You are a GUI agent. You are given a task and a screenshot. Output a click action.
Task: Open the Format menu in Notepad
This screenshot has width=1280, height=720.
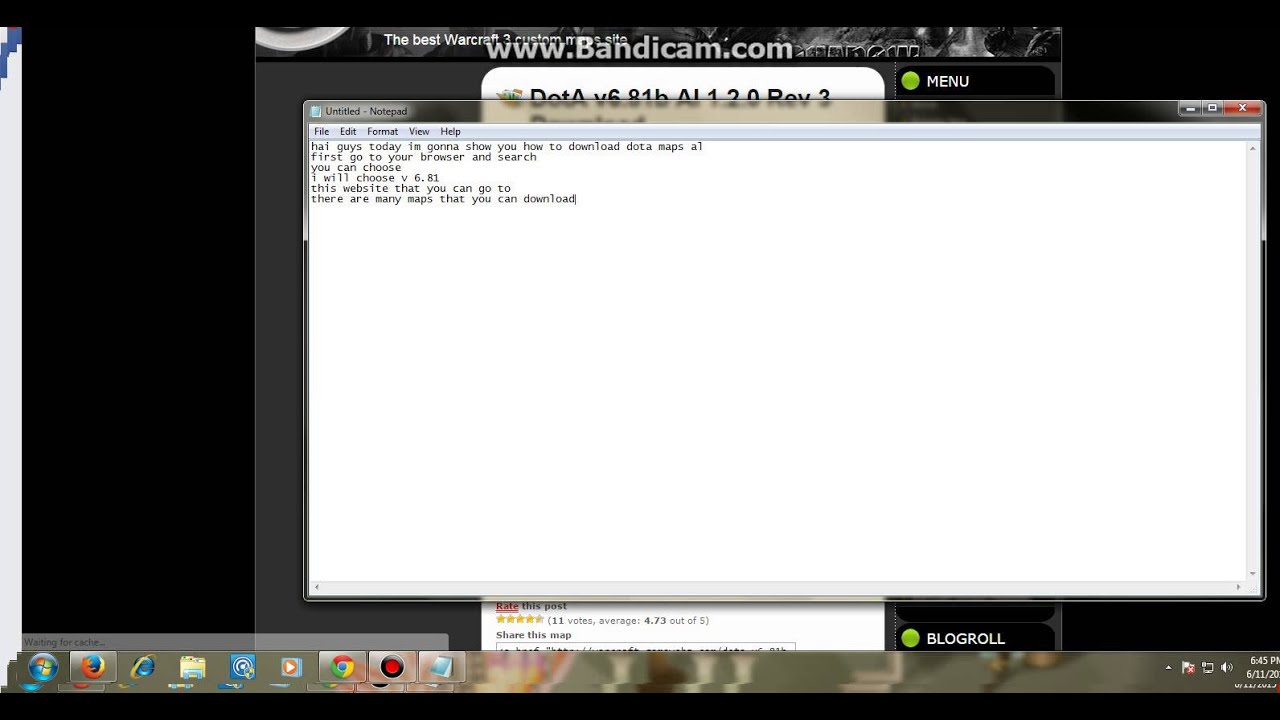(x=382, y=131)
